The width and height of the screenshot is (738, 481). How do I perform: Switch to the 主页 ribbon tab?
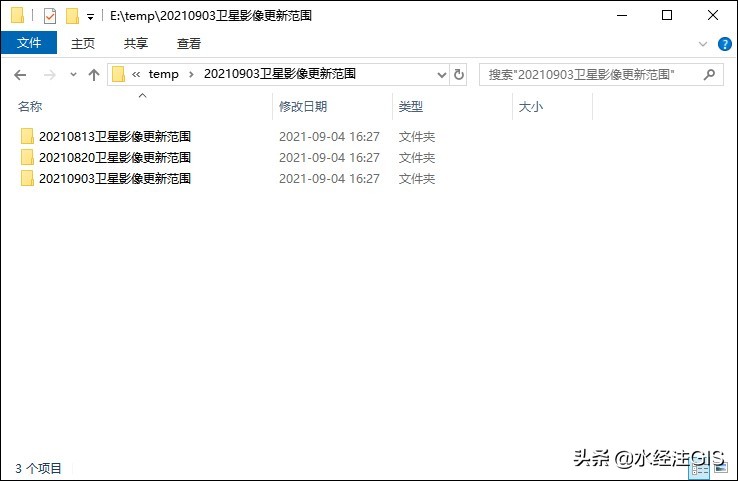coord(83,43)
